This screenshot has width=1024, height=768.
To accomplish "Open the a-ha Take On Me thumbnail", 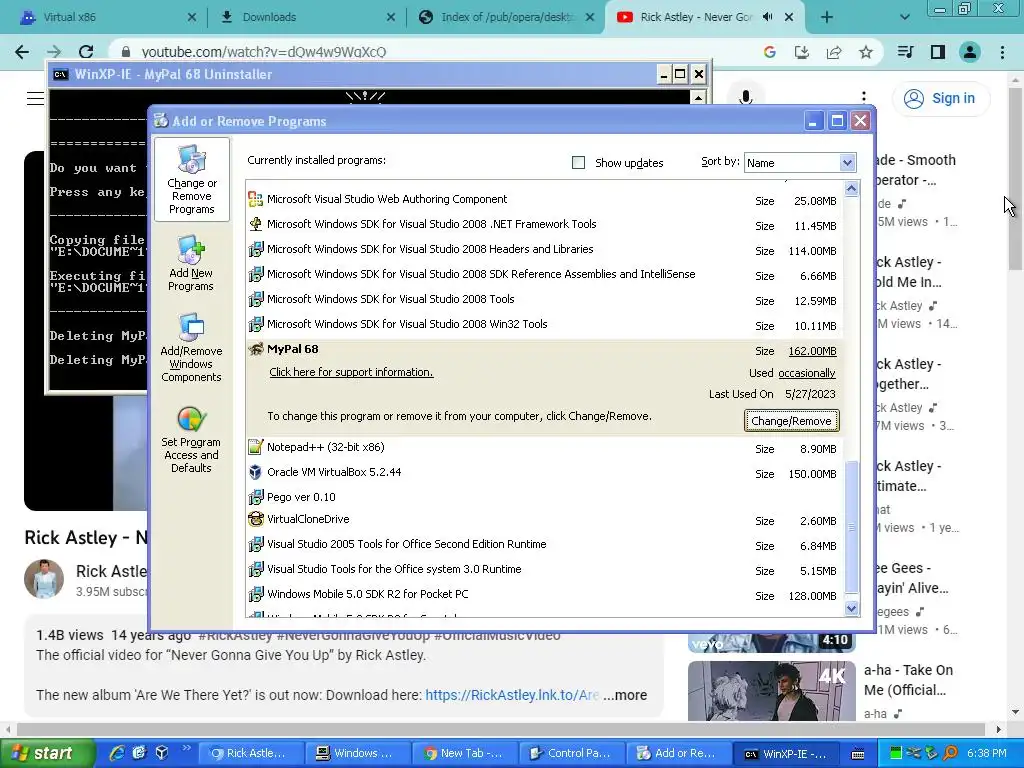I will (771, 690).
